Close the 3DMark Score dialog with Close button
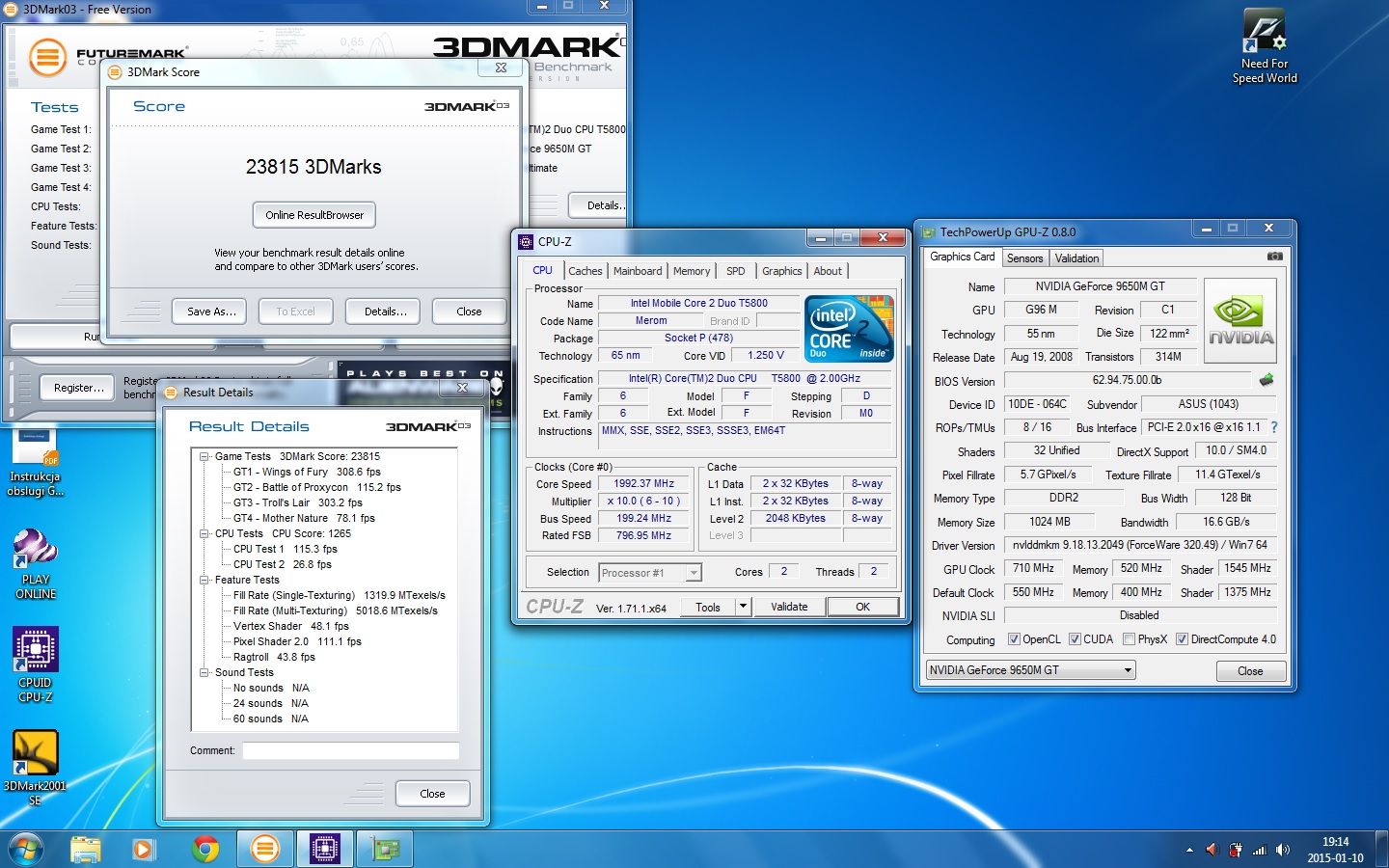Screen dimensions: 1389x868 pyautogui.click(x=469, y=312)
